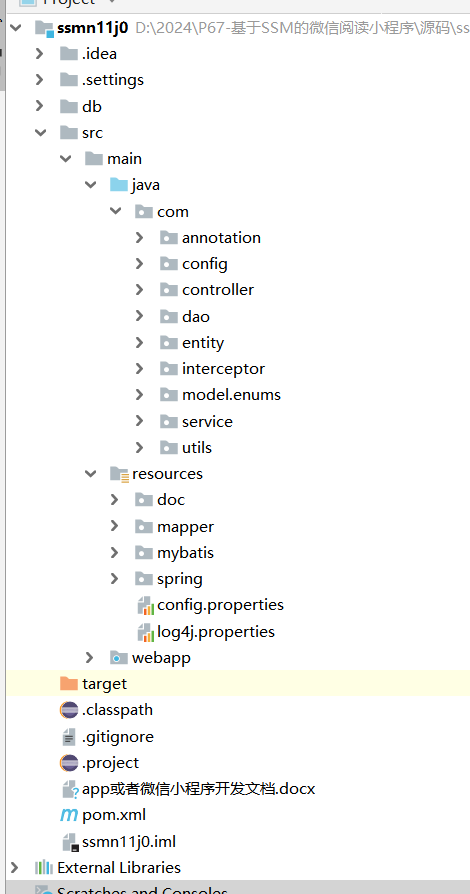
Task: Collapse the src folder
Action: coord(40,132)
